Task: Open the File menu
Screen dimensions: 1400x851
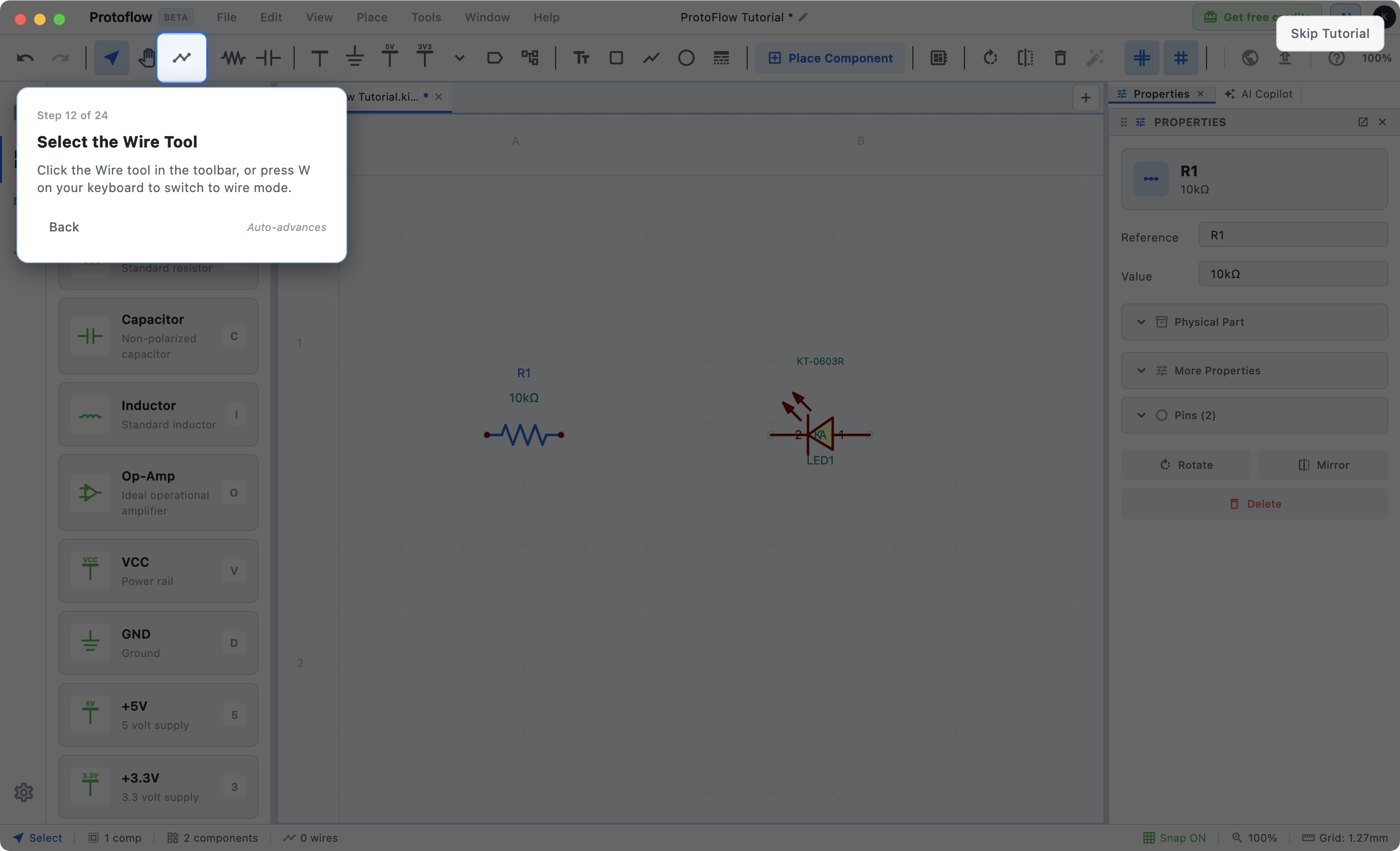Action: click(226, 17)
